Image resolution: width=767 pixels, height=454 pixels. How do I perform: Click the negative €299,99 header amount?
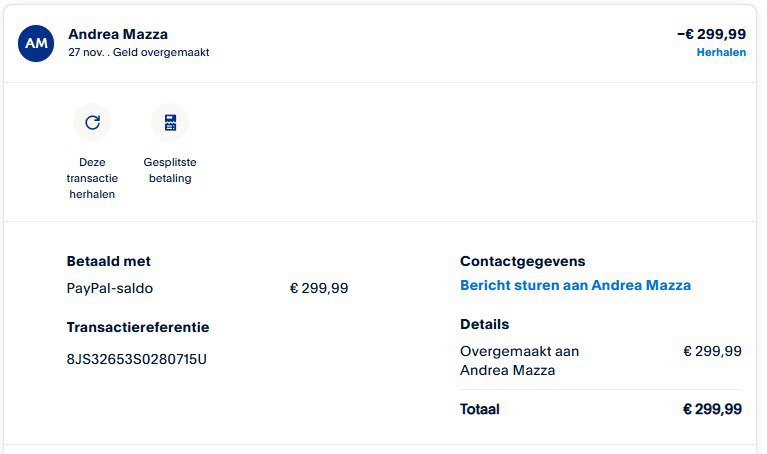pos(711,34)
